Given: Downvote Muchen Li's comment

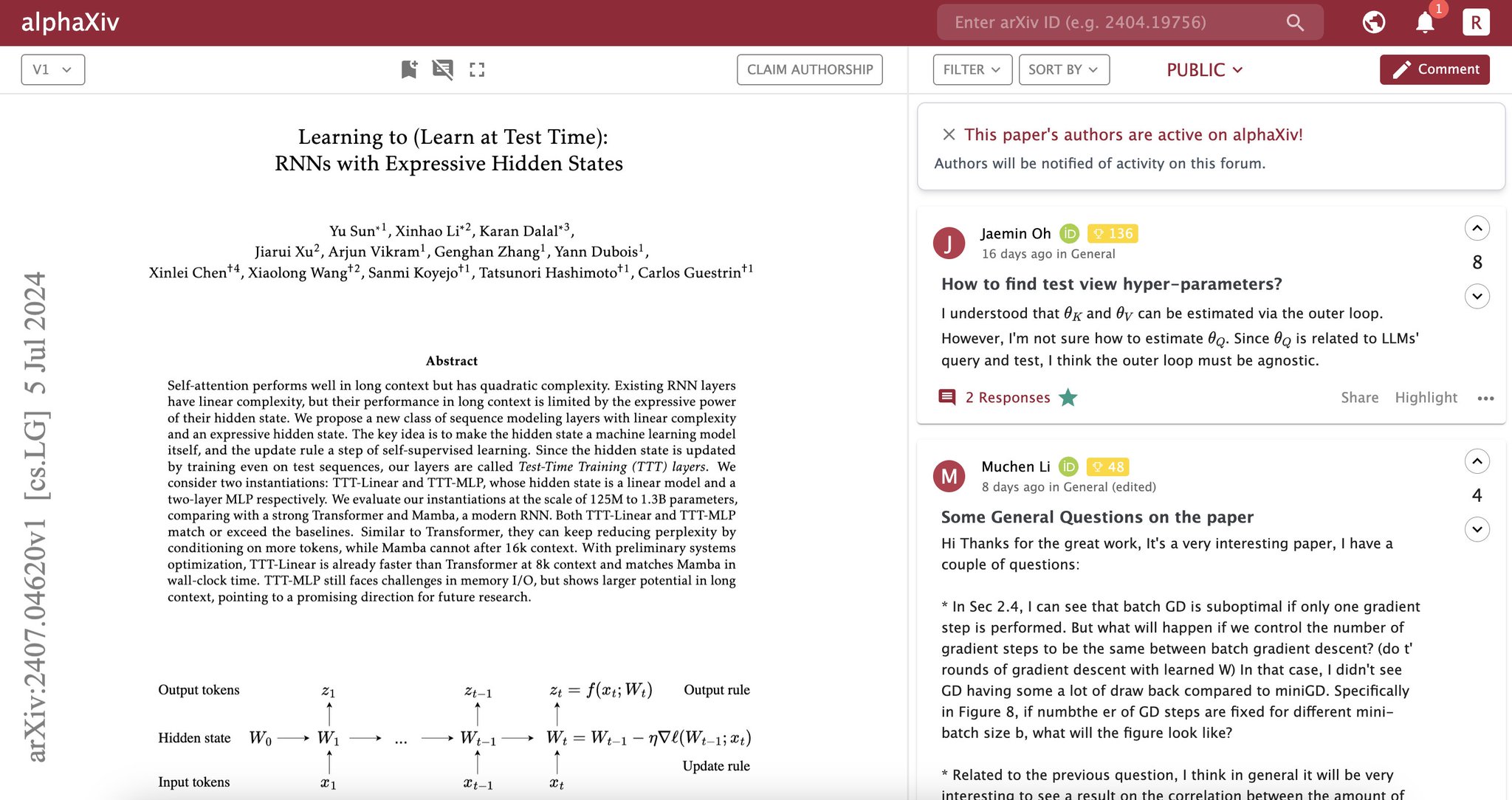Looking at the screenshot, I should pos(1477,529).
